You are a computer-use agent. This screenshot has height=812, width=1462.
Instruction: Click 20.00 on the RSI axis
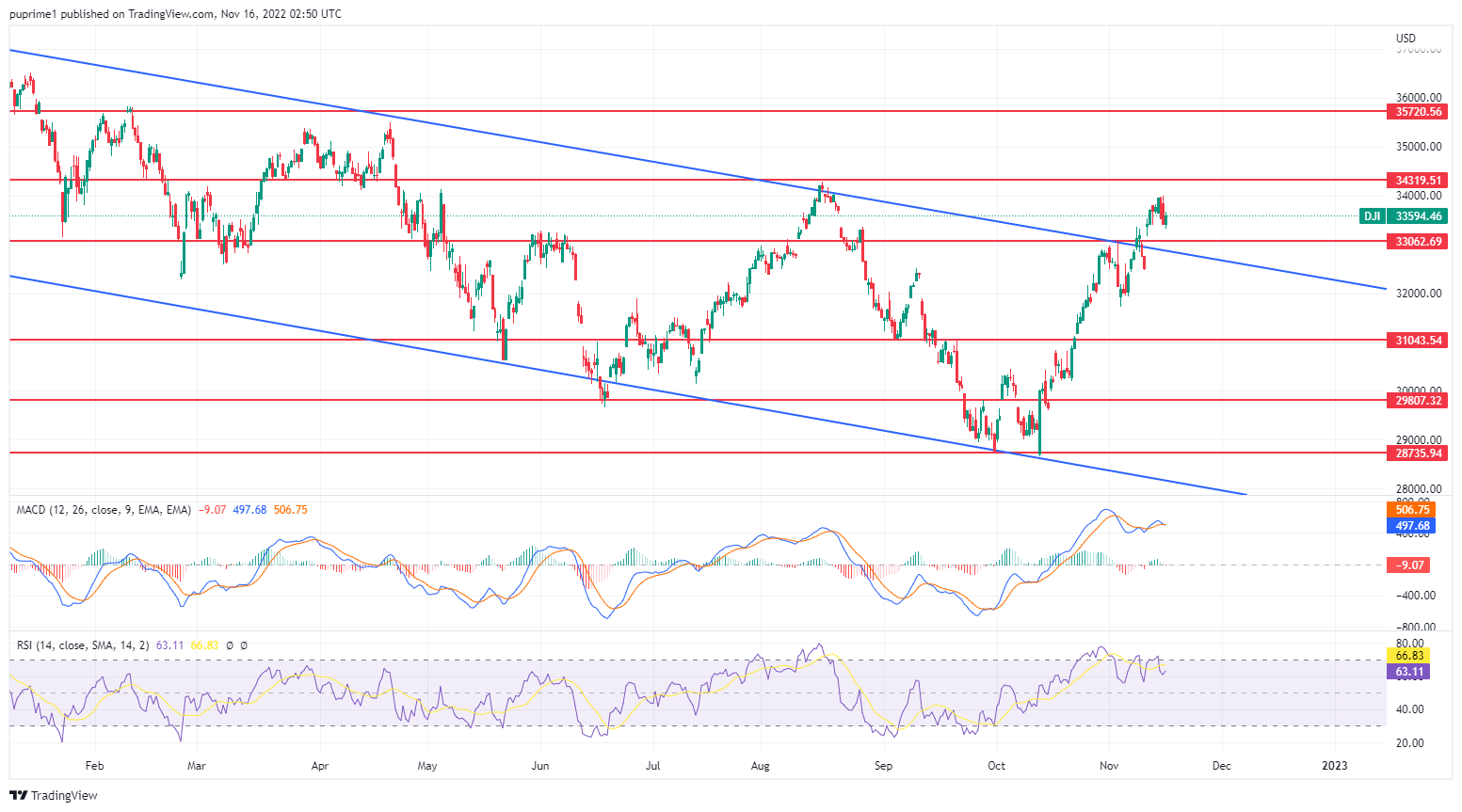pos(1409,743)
